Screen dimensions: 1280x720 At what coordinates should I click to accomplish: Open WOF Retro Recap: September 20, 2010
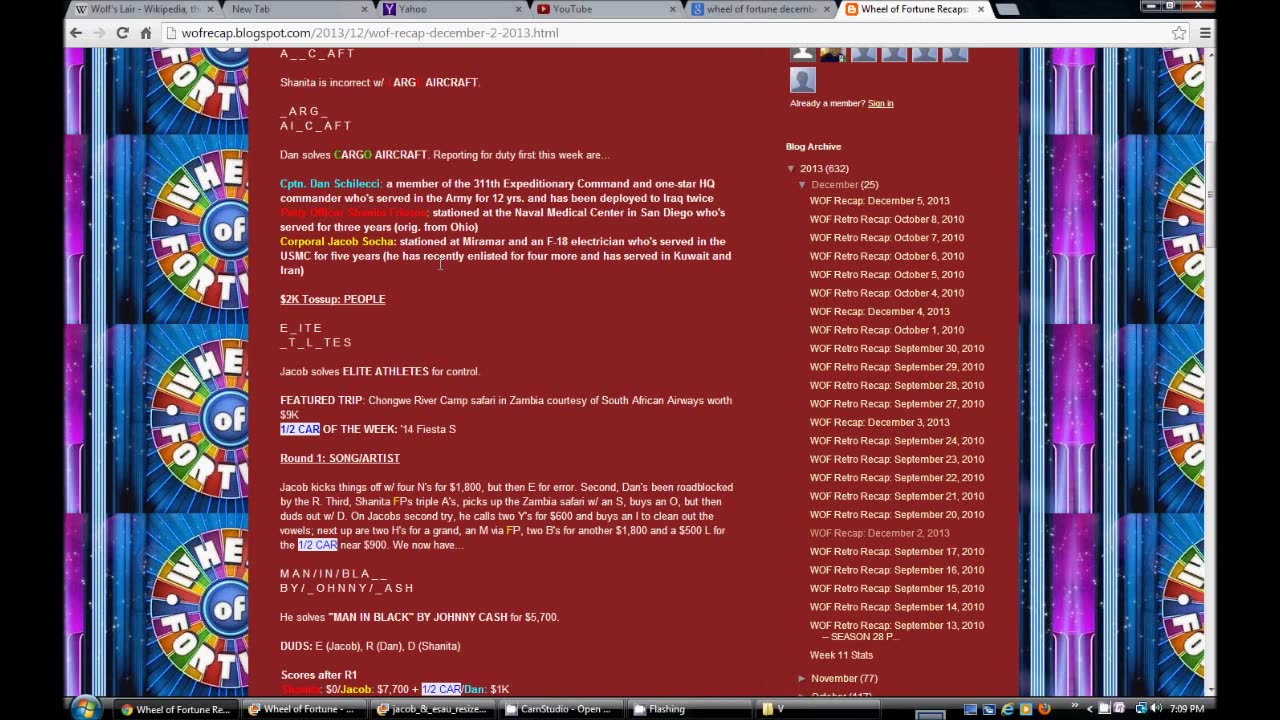(x=897, y=515)
